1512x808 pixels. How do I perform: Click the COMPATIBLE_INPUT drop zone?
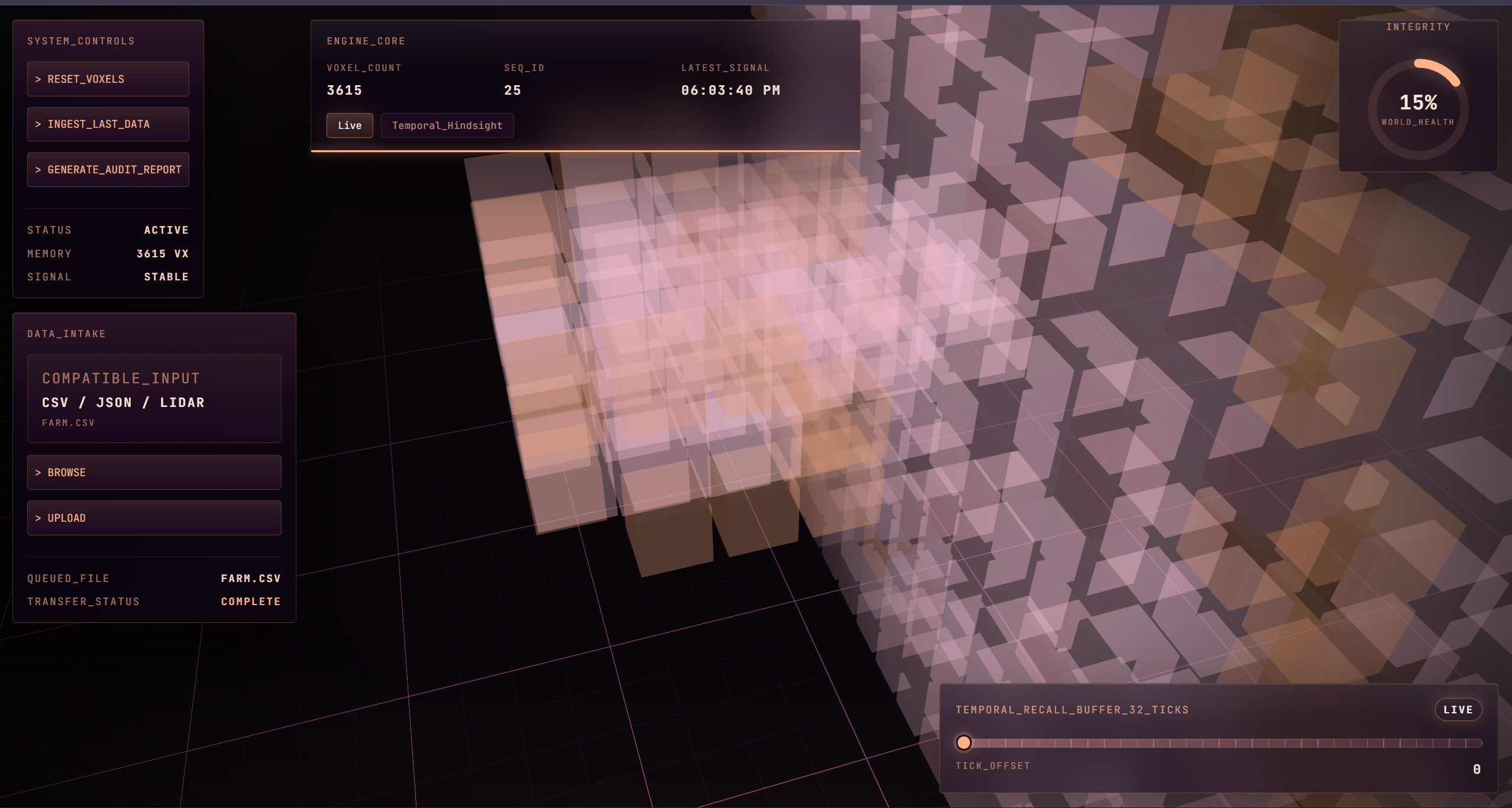[x=154, y=399]
